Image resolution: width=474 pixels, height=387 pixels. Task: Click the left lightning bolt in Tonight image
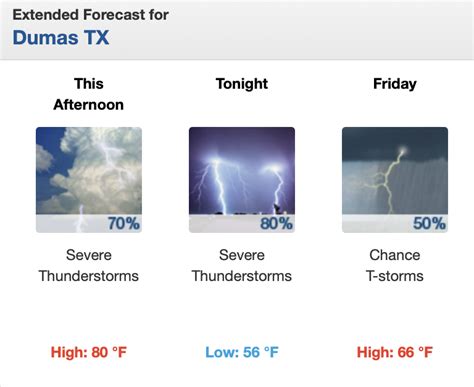click(x=218, y=187)
